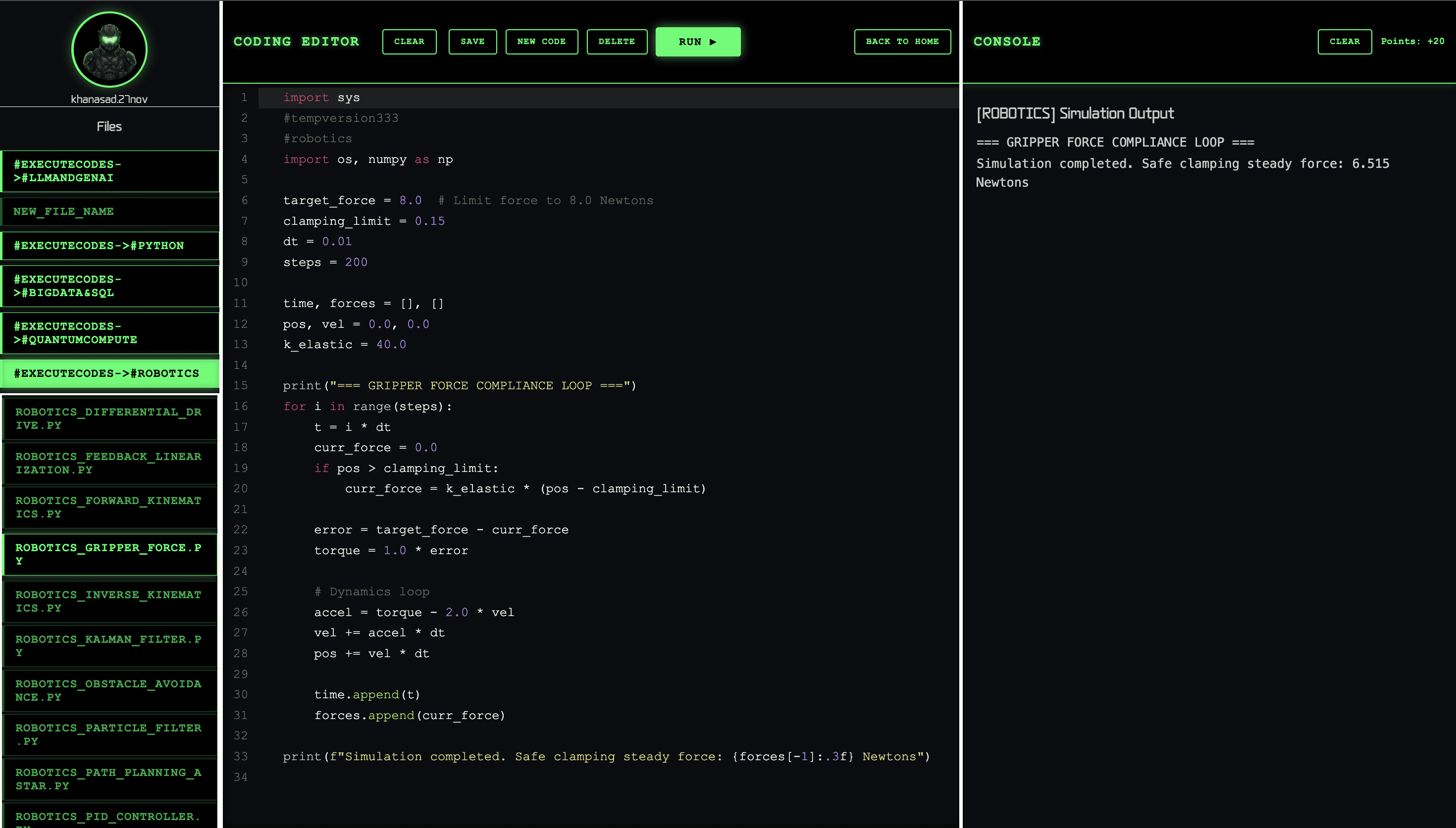Click 'import os, numpy as np' line
Screen dimensions: 1456x828
point(368,159)
